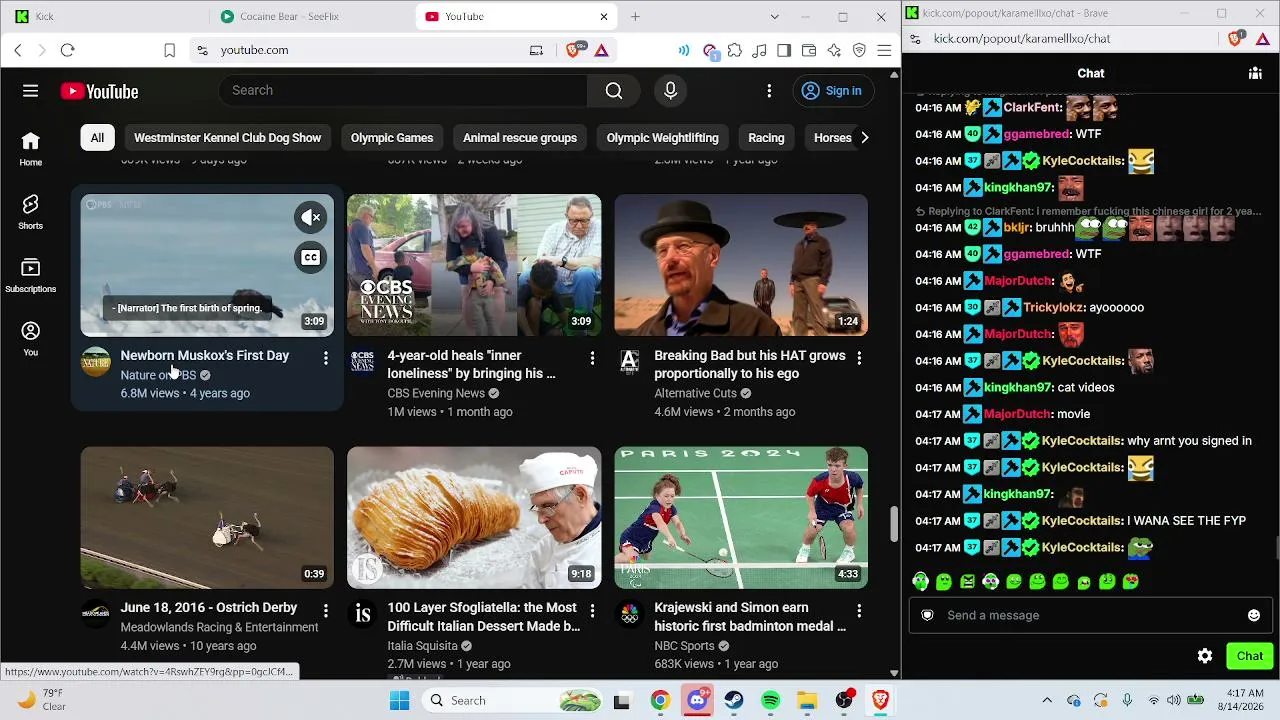The width and height of the screenshot is (1280, 720).
Task: Open the media control music note icon
Action: coord(760,50)
